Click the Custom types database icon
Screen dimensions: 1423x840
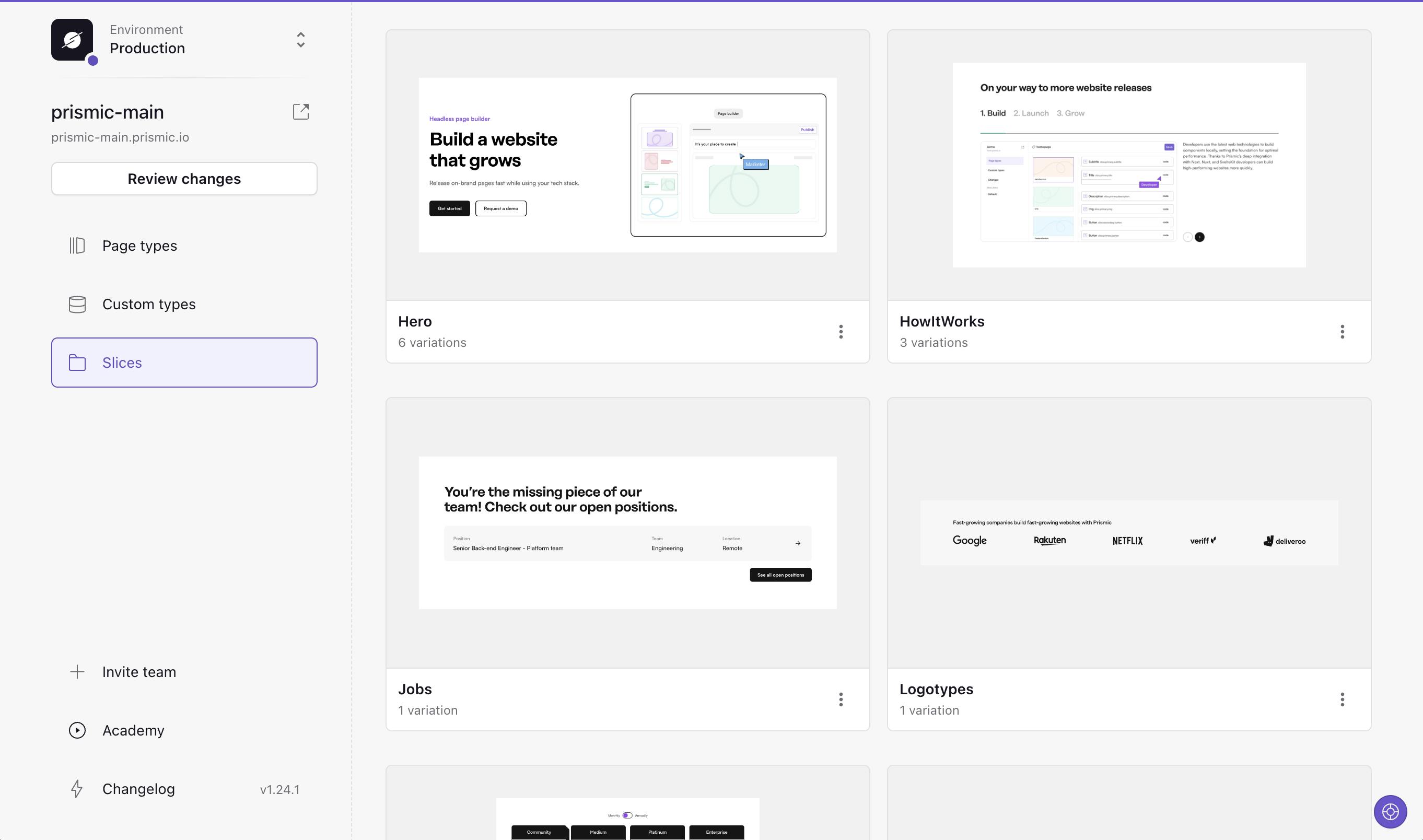77,304
